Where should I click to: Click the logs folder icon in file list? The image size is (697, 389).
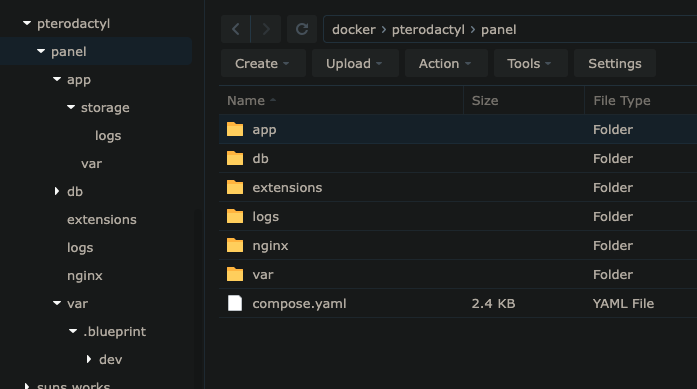click(235, 217)
